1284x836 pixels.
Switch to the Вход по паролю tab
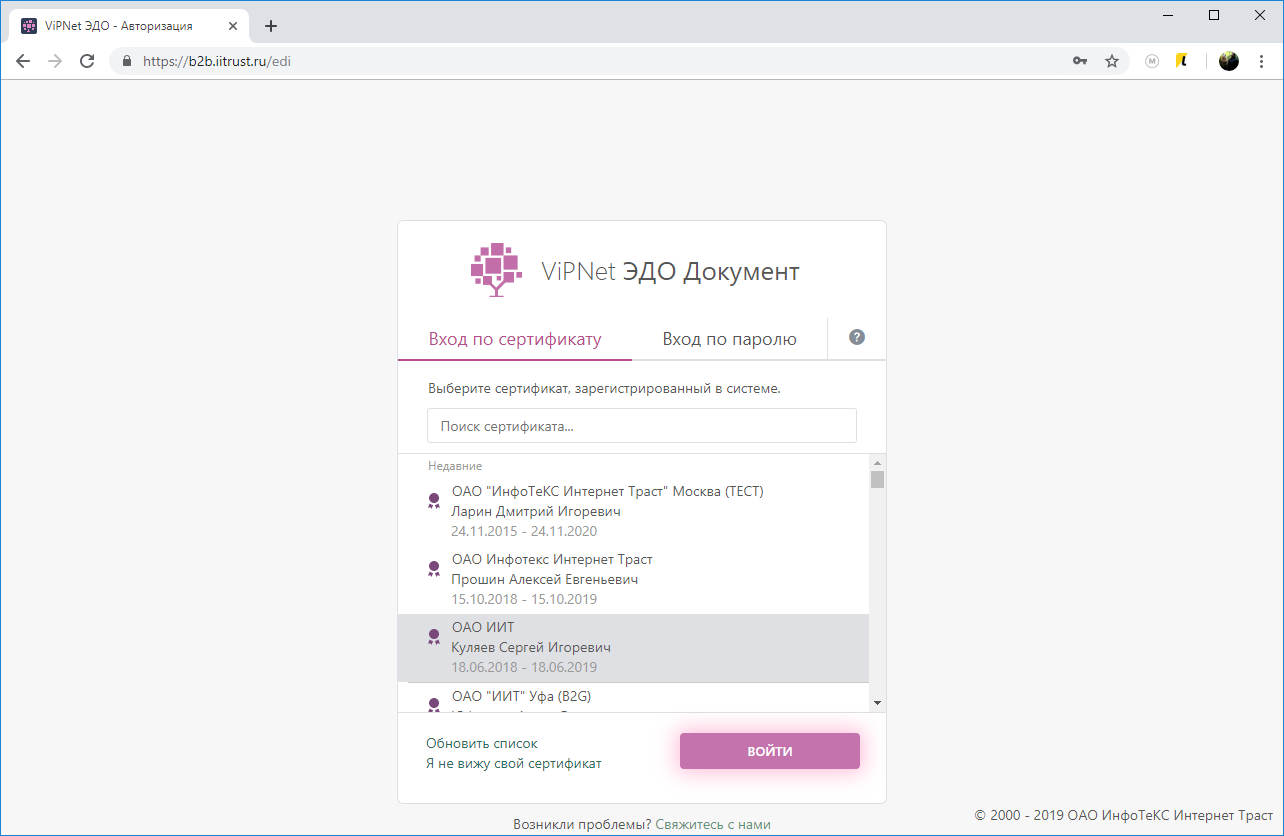tap(729, 338)
